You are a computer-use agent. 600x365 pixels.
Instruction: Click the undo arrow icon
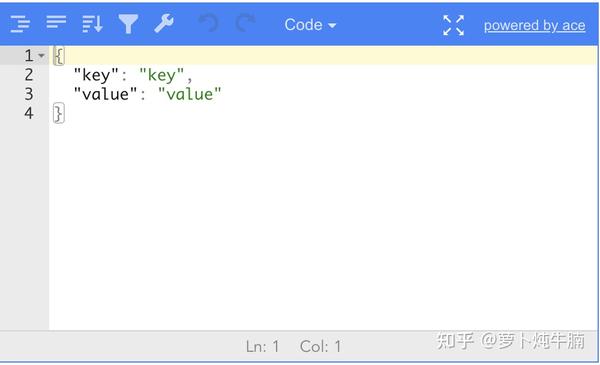pos(209,23)
